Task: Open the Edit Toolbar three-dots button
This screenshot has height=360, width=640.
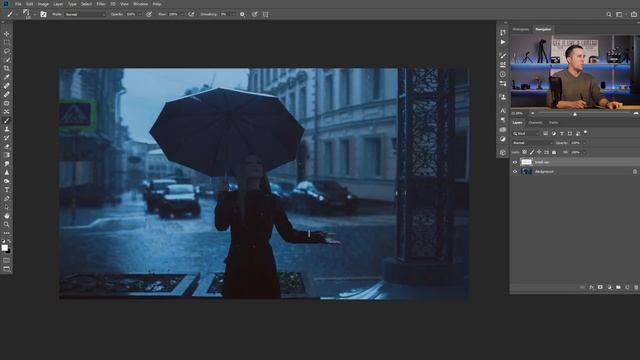Action: [x=7, y=233]
